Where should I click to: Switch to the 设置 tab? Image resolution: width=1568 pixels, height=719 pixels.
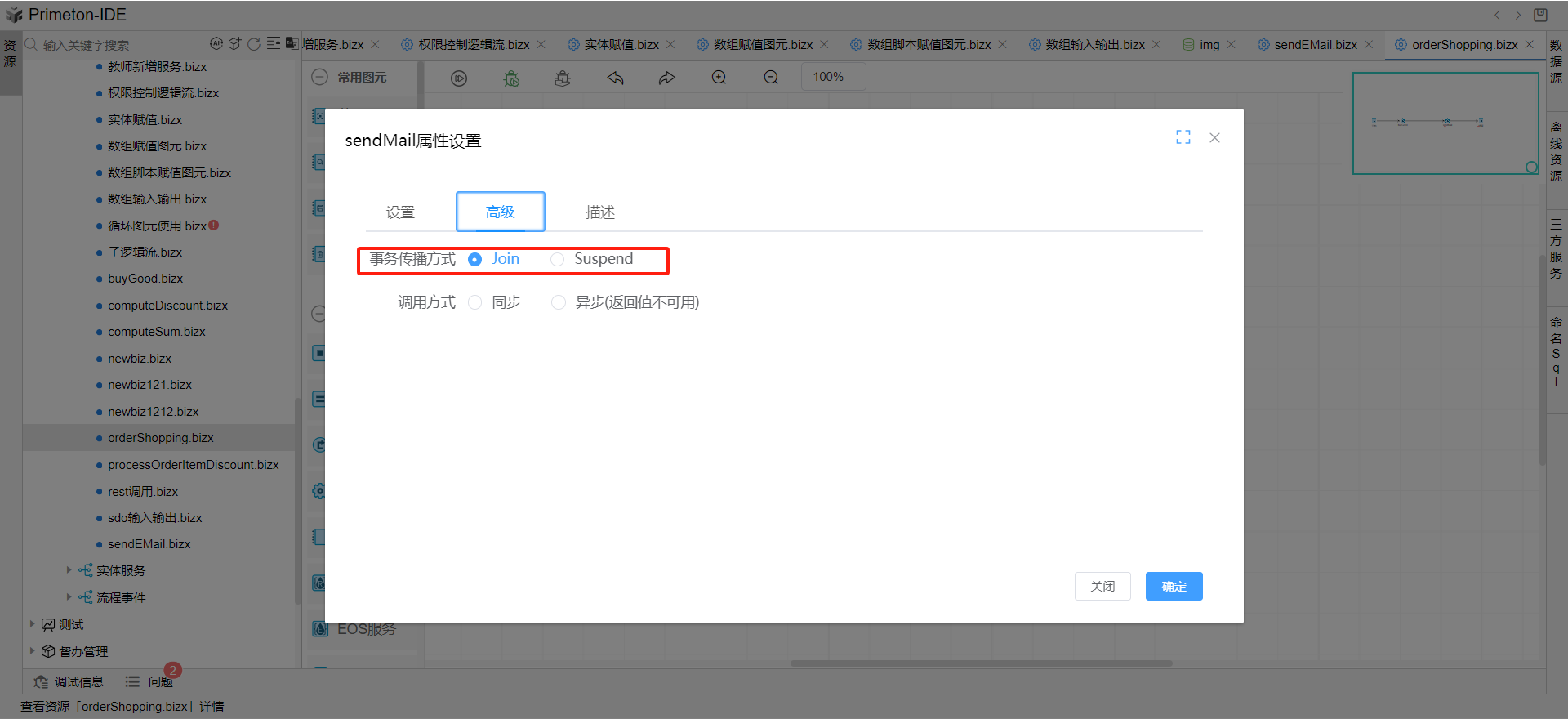[x=400, y=212]
